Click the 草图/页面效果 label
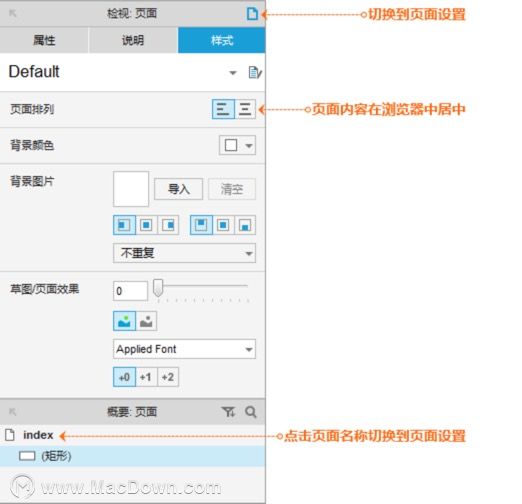This screenshot has height=504, width=522. (x=45, y=289)
